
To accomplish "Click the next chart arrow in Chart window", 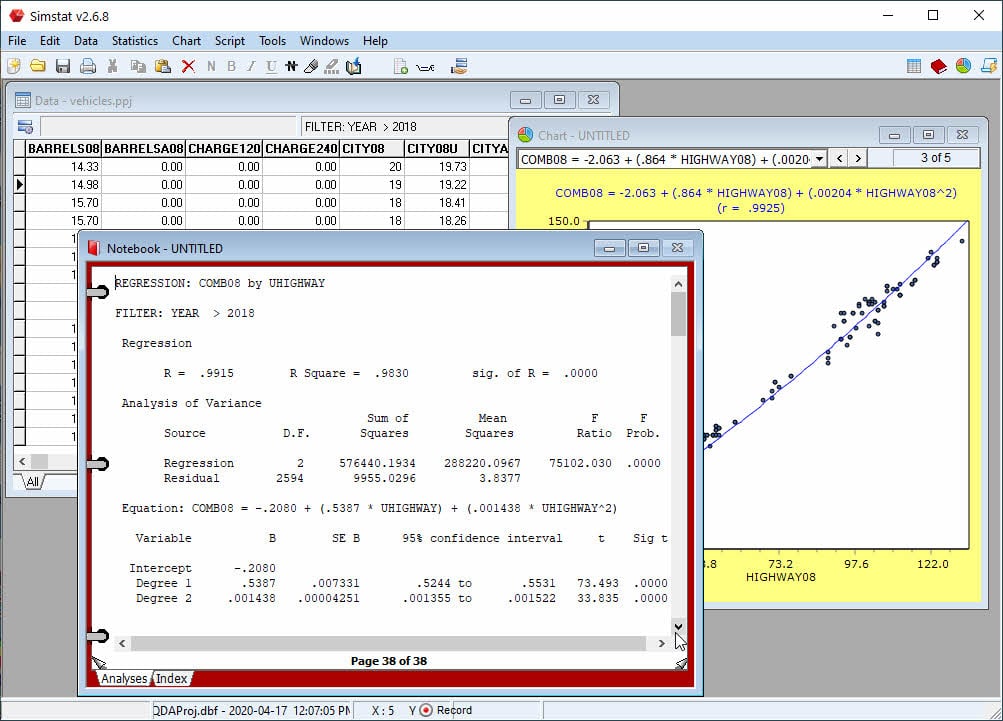I will coord(857,158).
